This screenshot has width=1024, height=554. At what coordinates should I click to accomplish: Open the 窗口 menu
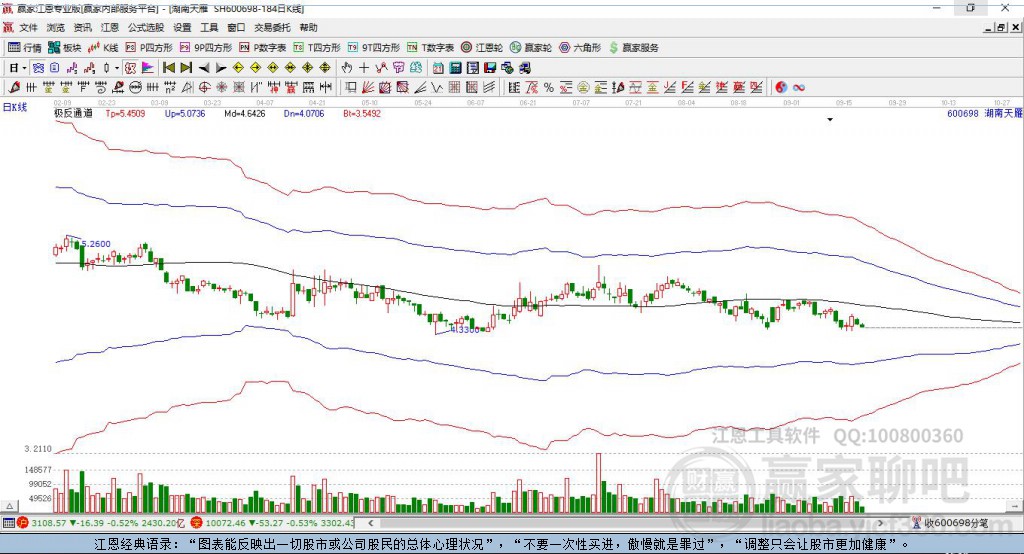tap(236, 27)
